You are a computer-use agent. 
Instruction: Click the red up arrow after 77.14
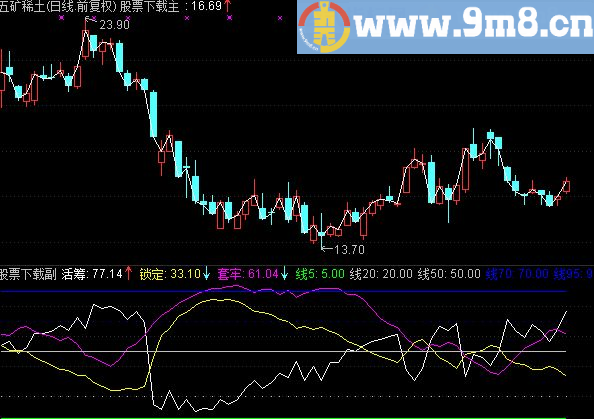(x=128, y=274)
